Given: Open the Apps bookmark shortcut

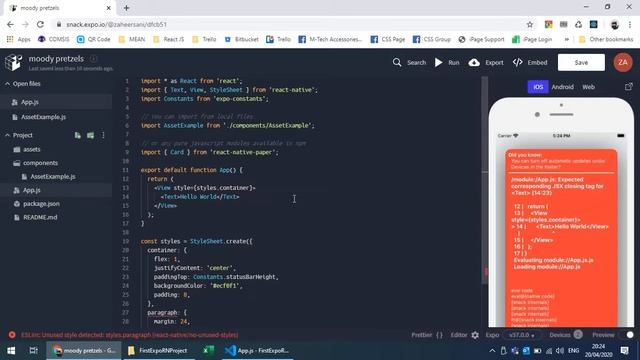Looking at the screenshot, I should click(19, 39).
